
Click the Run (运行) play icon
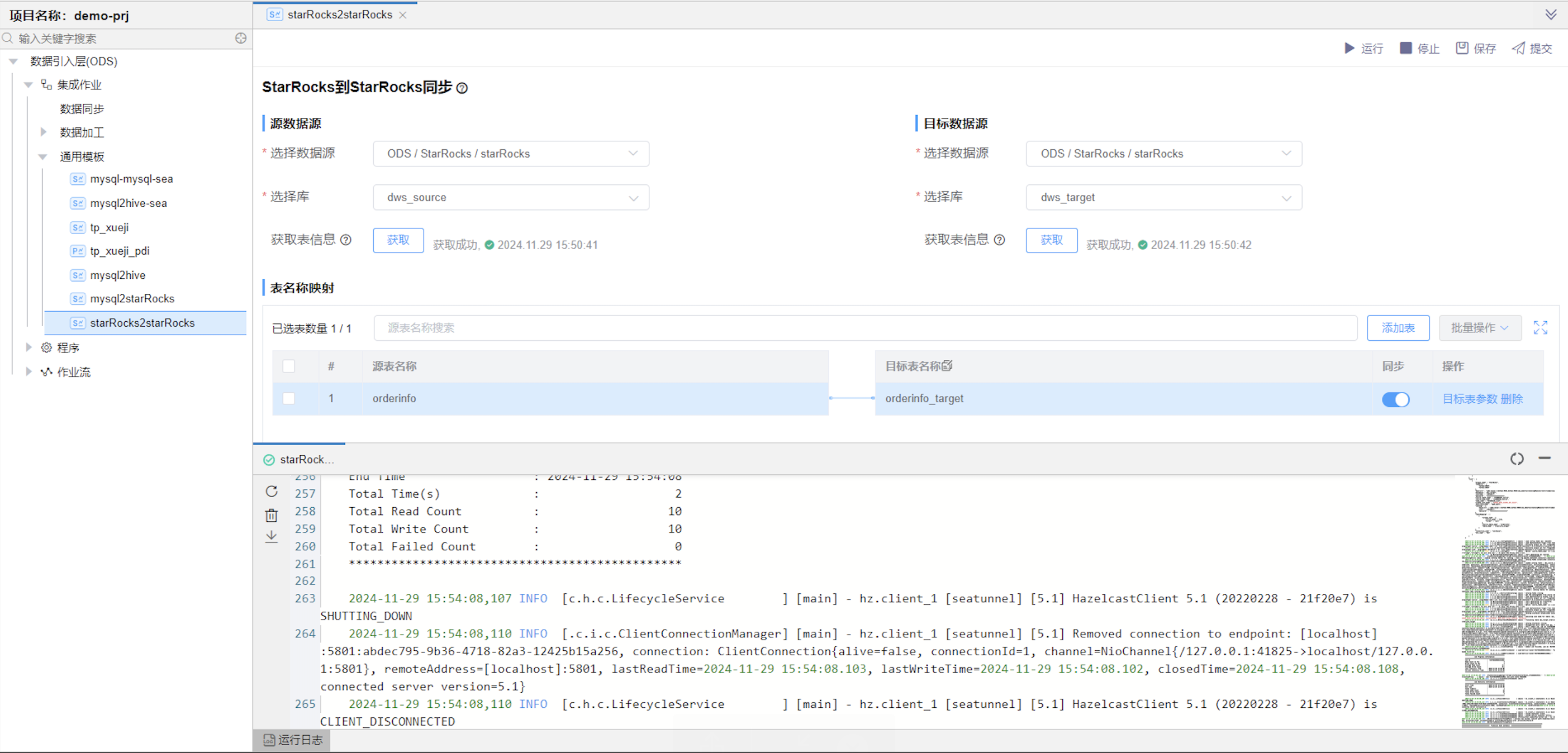[x=1349, y=48]
